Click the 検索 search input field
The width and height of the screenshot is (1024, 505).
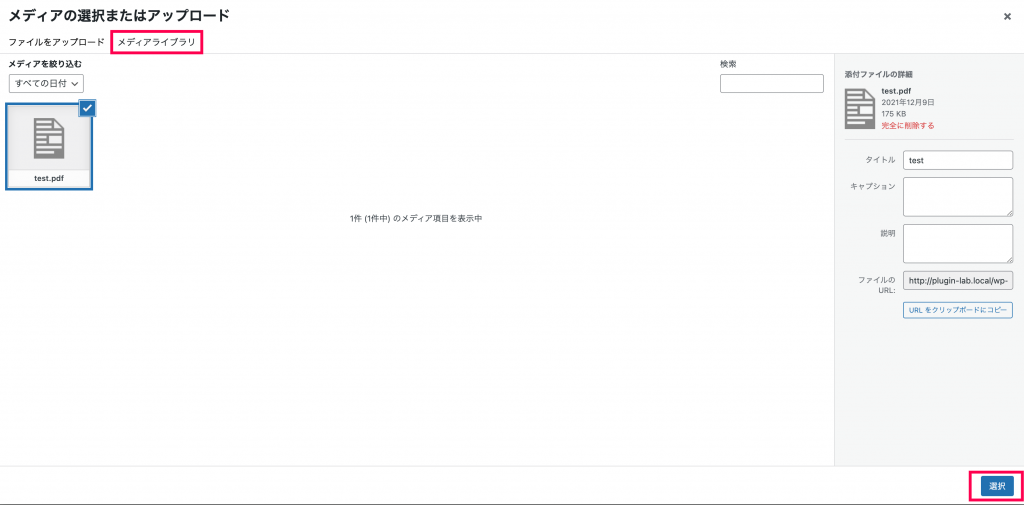(x=771, y=84)
